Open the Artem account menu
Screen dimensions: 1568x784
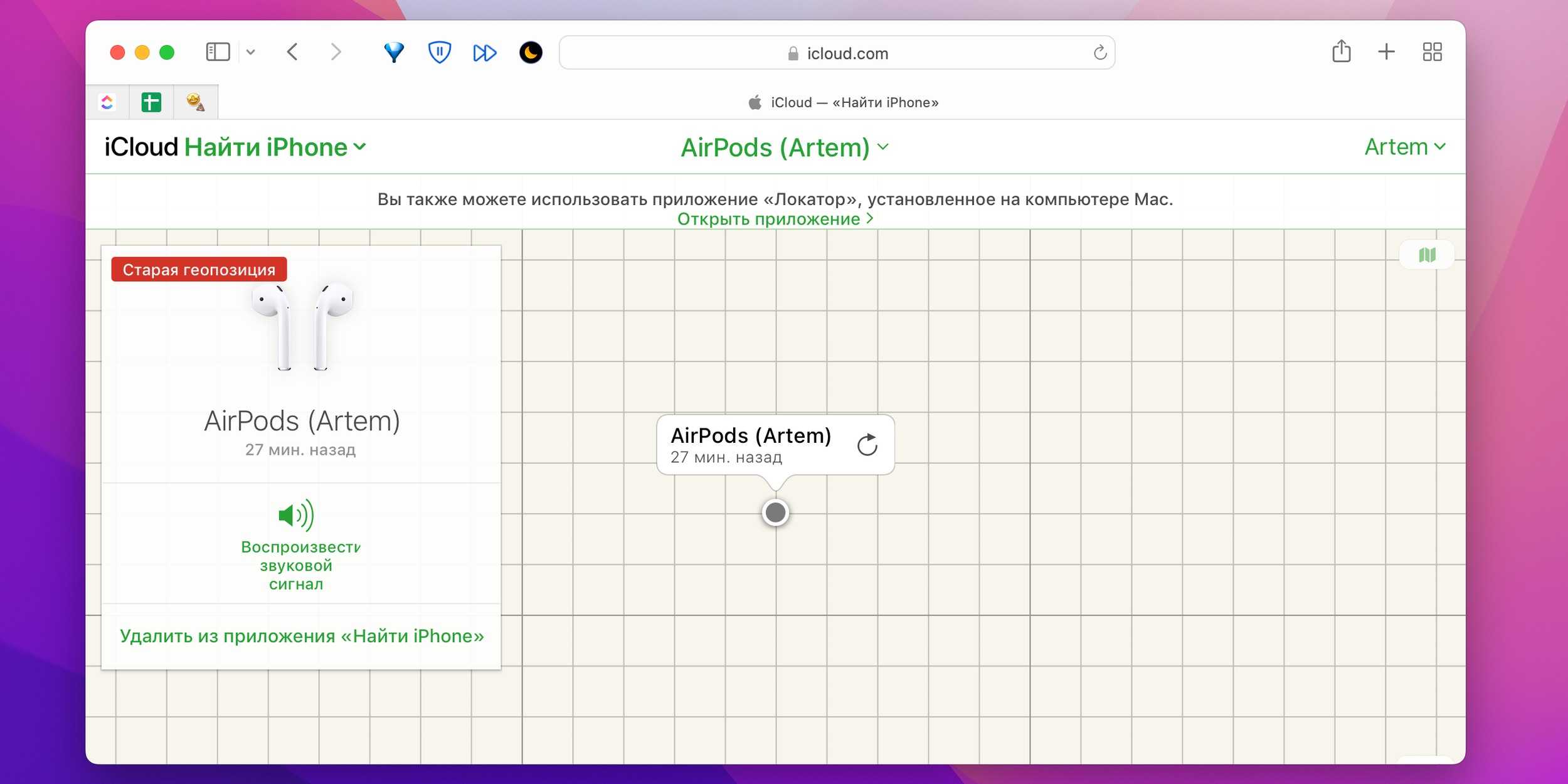[x=1405, y=147]
